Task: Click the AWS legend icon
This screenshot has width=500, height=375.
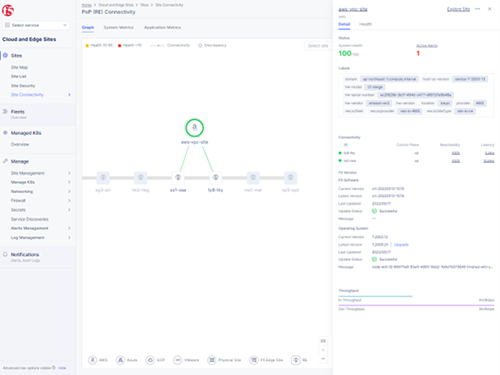Action: click(x=93, y=360)
